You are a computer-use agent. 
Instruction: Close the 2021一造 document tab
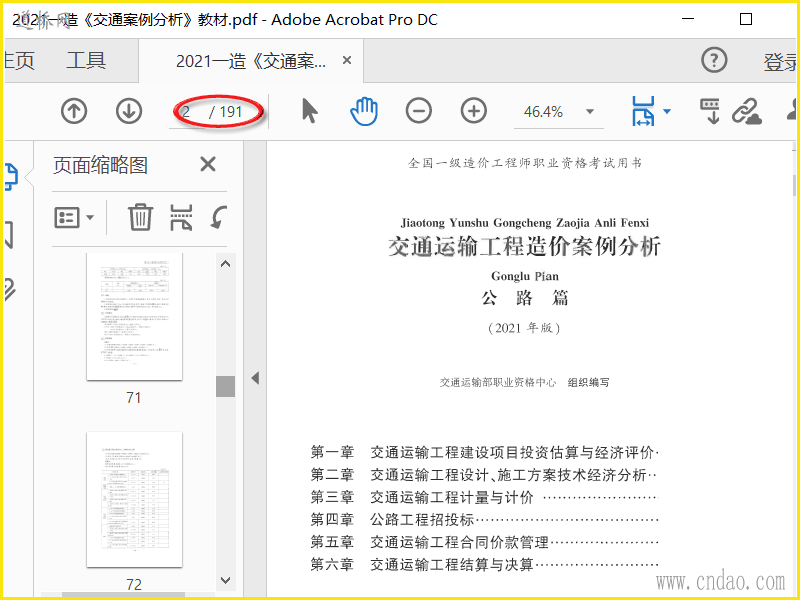pyautogui.click(x=347, y=61)
